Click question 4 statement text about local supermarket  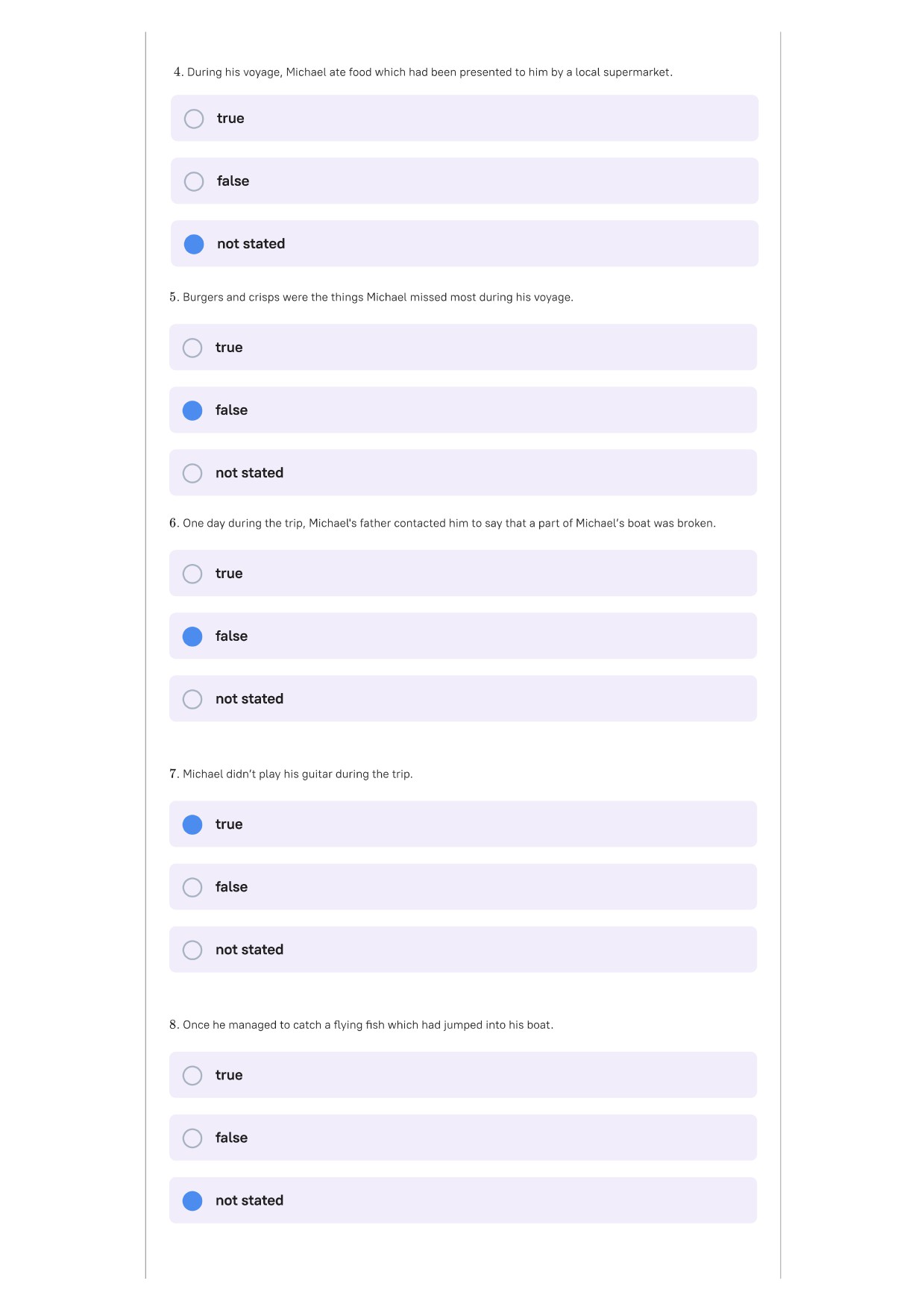(x=423, y=72)
